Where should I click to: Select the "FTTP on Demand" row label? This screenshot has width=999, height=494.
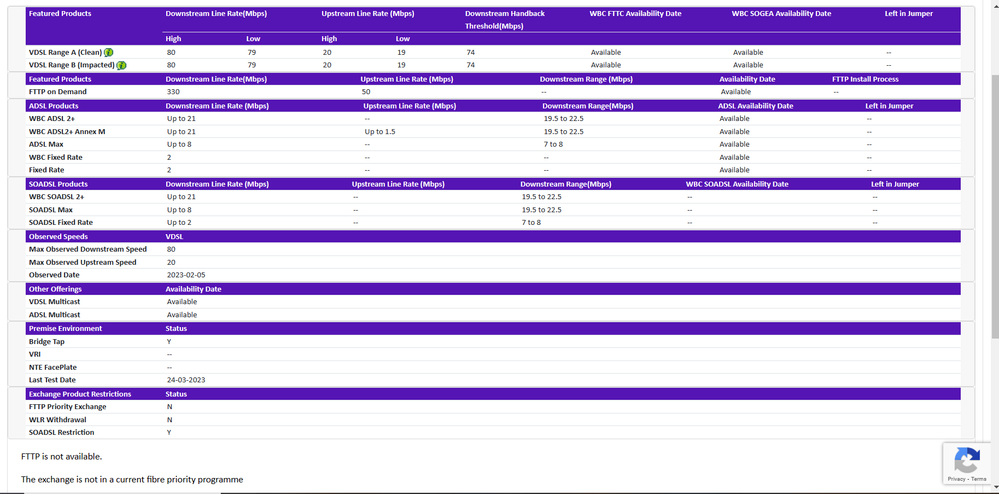pos(57,92)
